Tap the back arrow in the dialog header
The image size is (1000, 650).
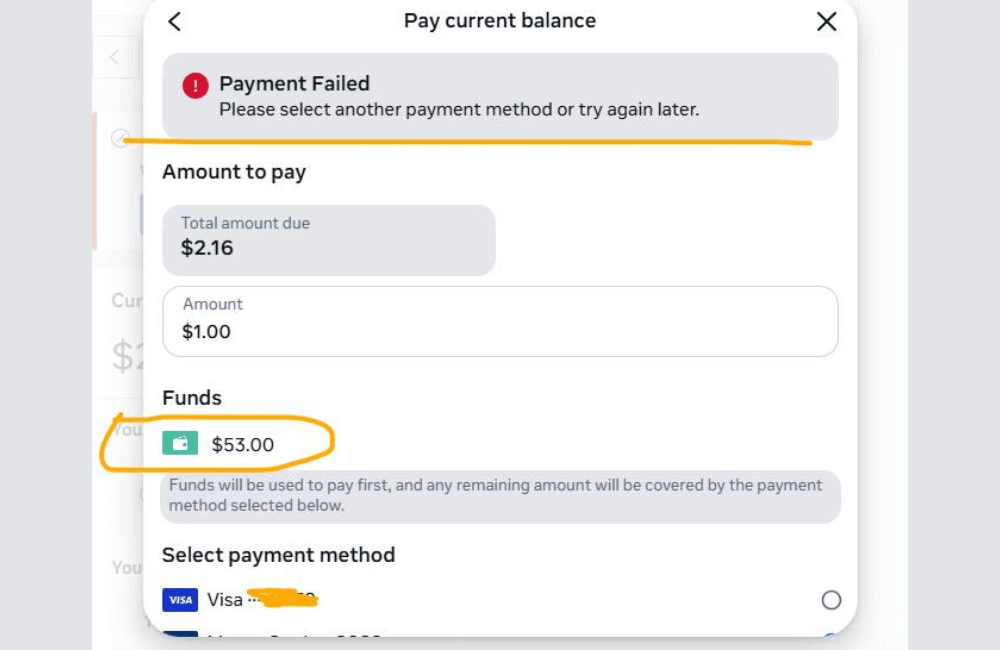[x=175, y=21]
